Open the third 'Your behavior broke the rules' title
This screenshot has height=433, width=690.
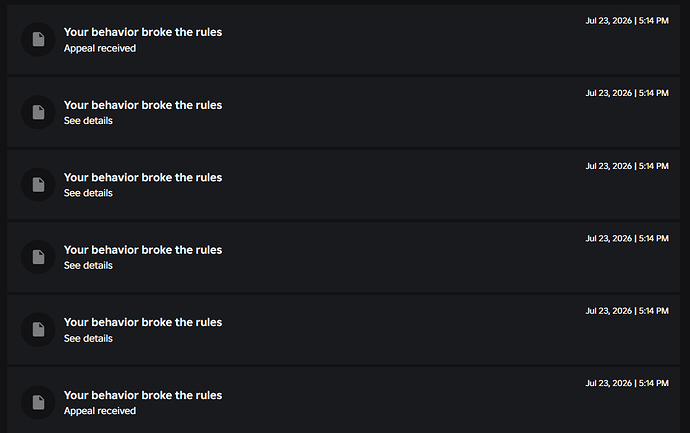pyautogui.click(x=143, y=177)
